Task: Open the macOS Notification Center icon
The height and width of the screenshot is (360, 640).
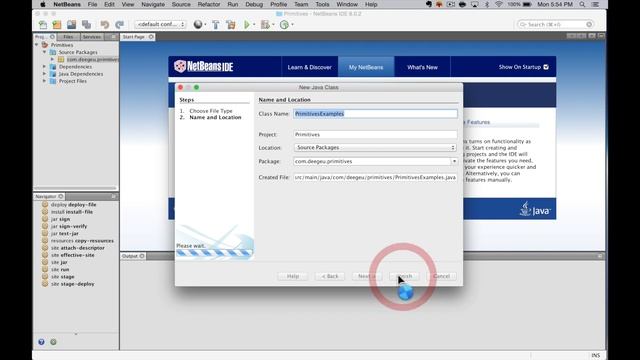Action: point(596,4)
